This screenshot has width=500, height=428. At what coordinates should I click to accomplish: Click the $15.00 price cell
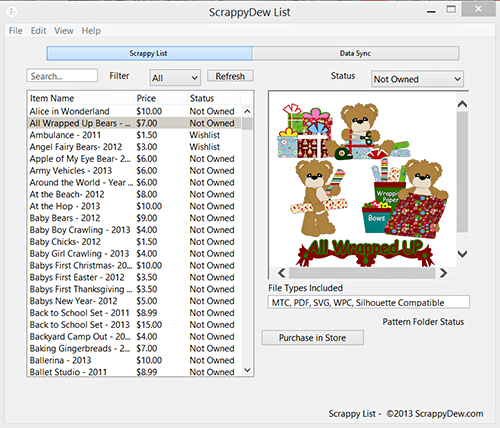point(149,325)
